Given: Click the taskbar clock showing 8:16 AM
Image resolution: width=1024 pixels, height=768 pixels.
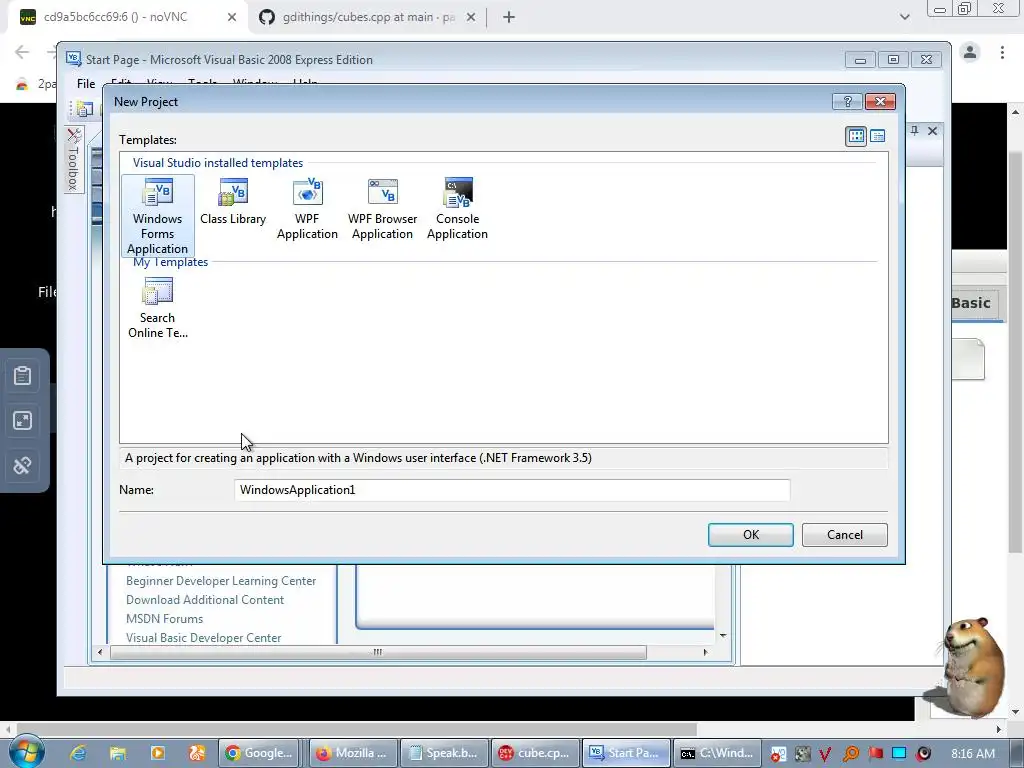Looking at the screenshot, I should coord(973,753).
